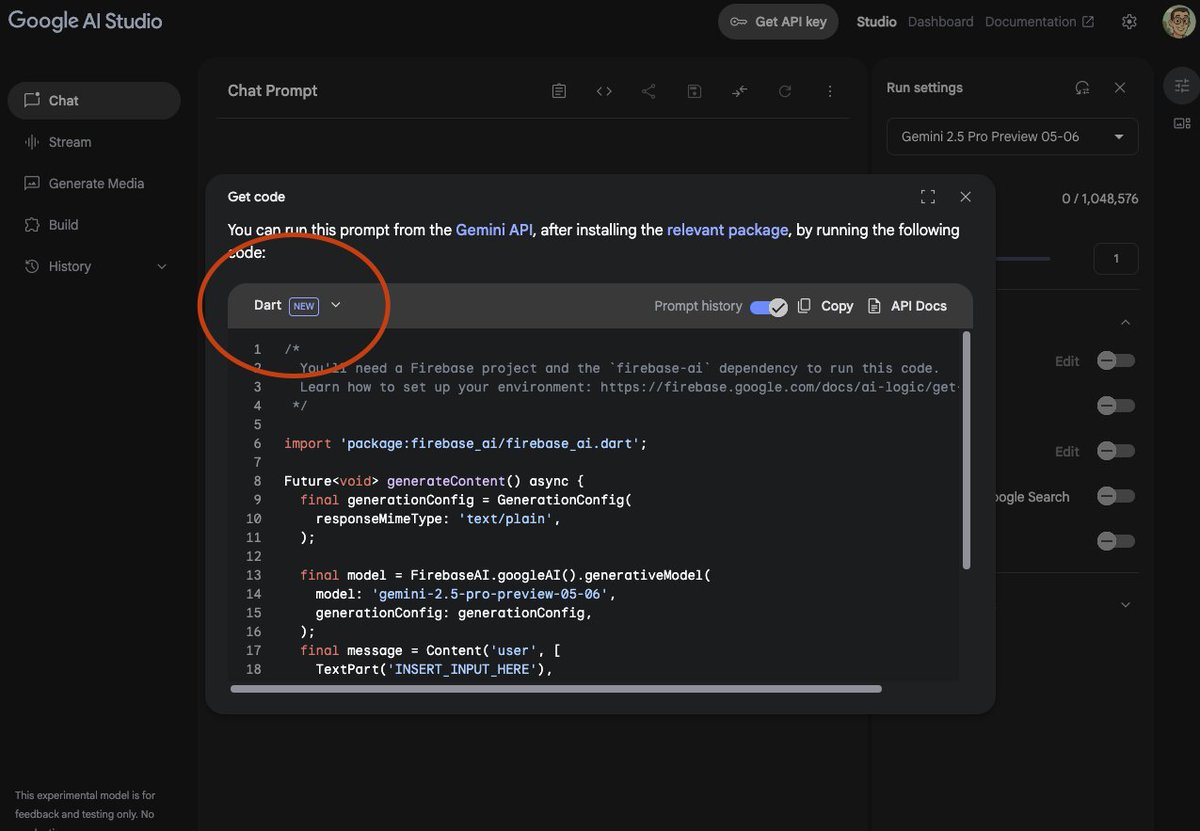
Task: Click the Run settings heading
Action: pyautogui.click(x=925, y=88)
